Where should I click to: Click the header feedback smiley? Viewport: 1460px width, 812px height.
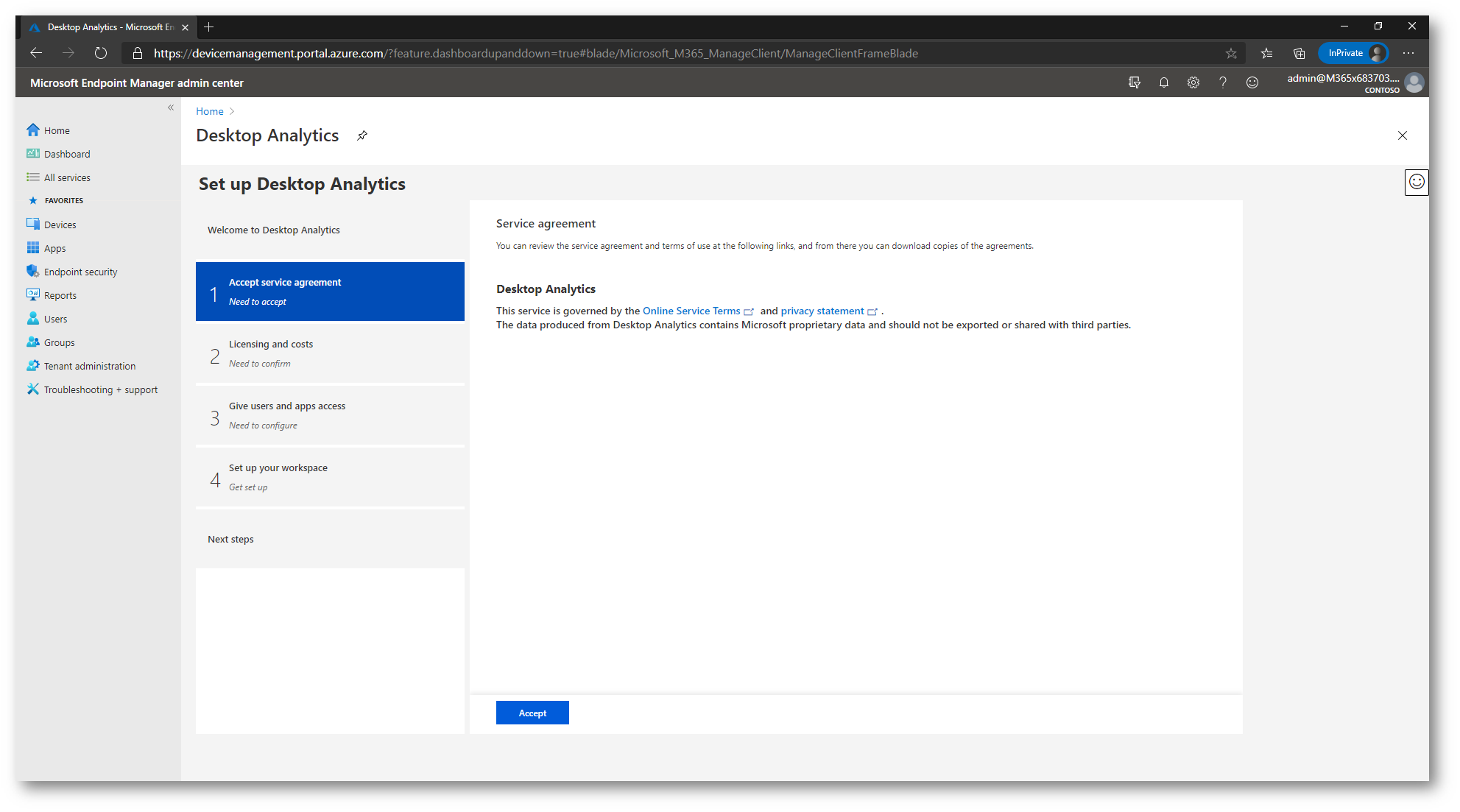tap(1252, 82)
